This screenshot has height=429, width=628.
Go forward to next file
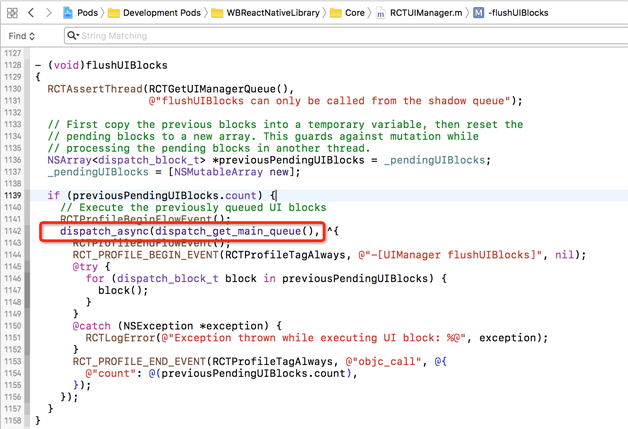(49, 13)
